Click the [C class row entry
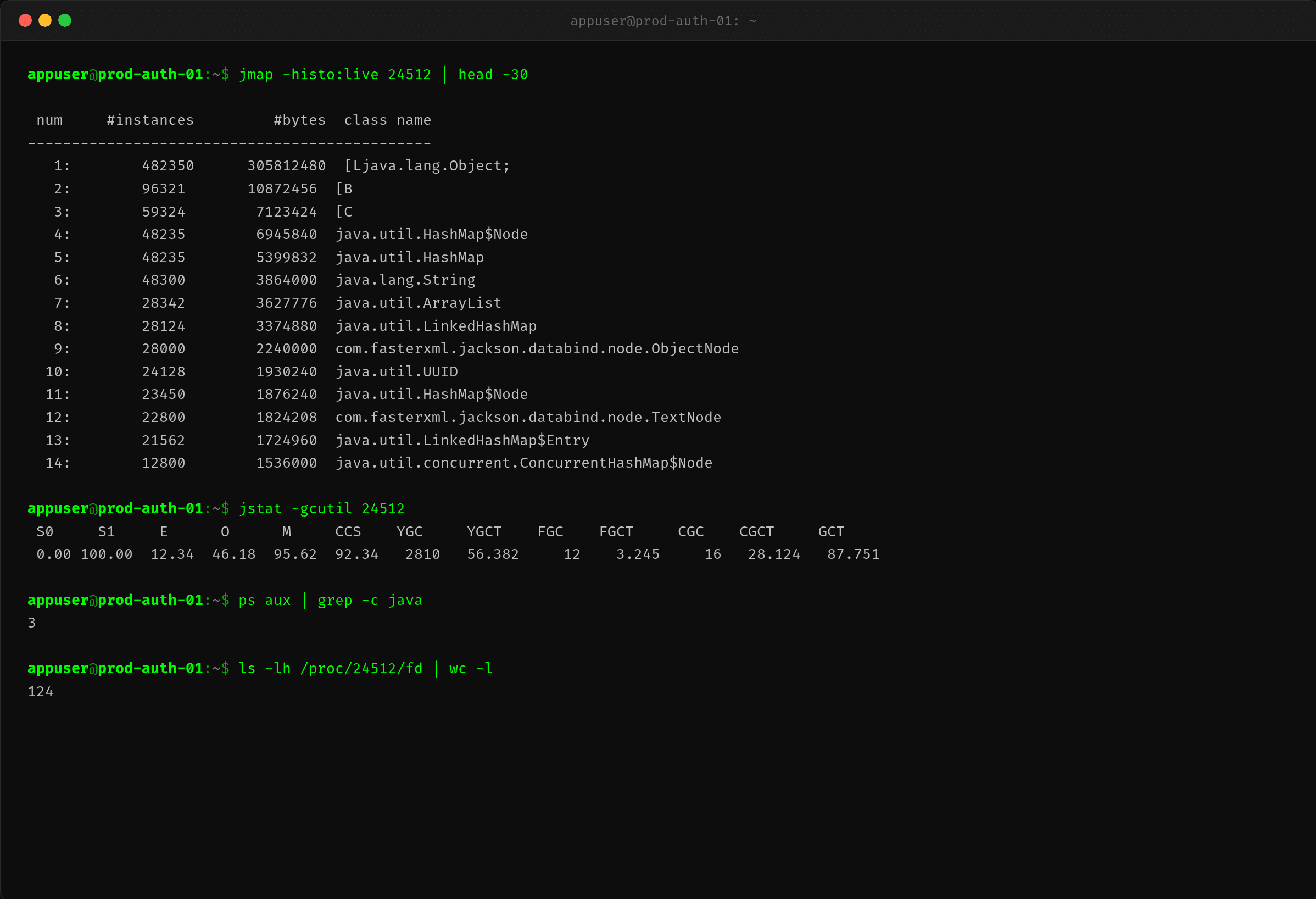This screenshot has height=899, width=1316. (344, 212)
